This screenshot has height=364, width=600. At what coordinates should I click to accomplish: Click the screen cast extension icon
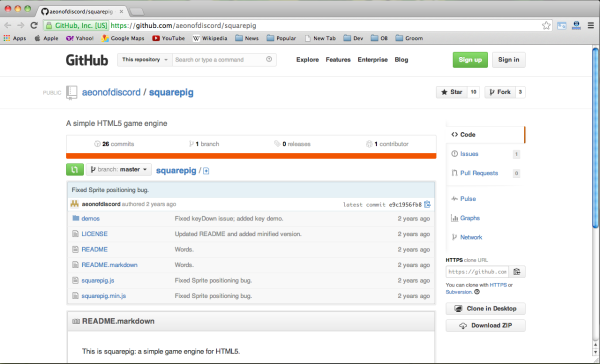(562, 26)
